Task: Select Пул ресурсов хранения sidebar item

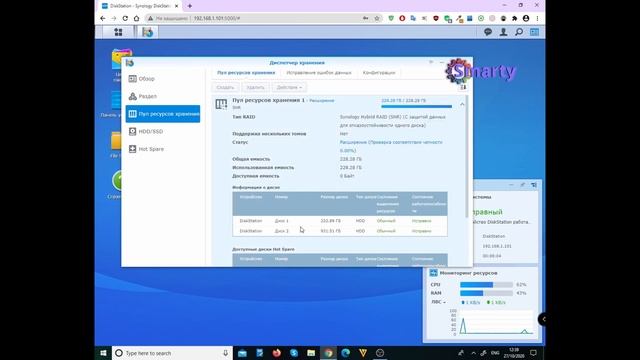Action: (163, 114)
